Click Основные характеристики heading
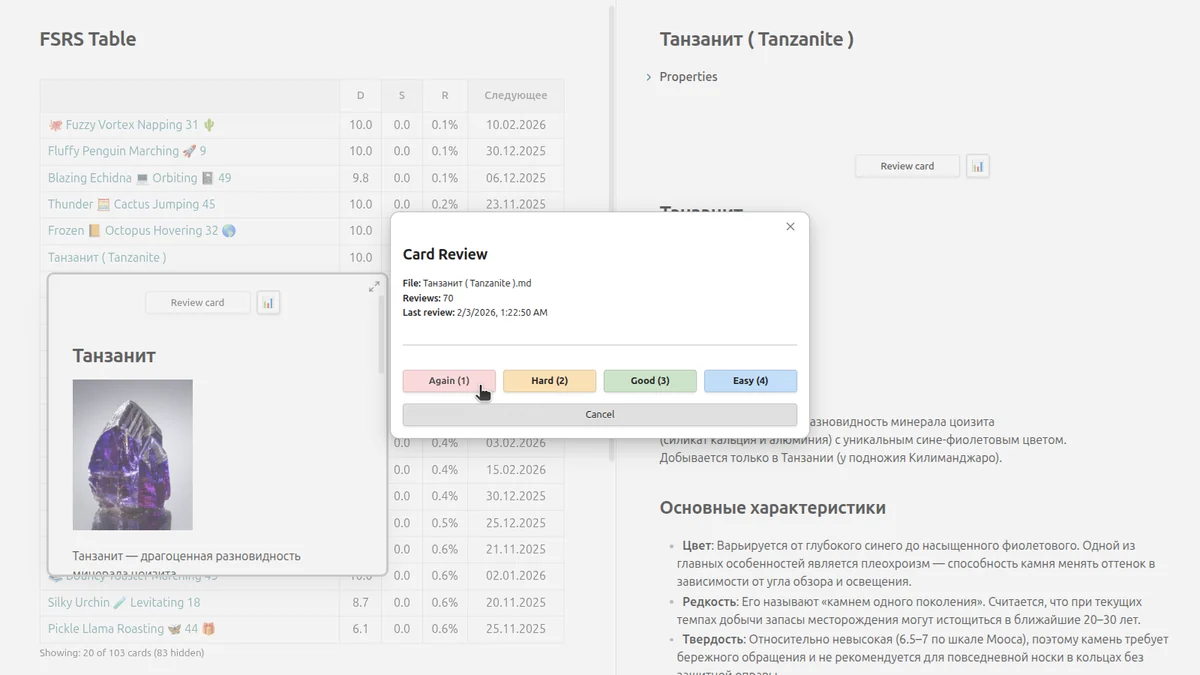The height and width of the screenshot is (675, 1200). (x=773, y=507)
